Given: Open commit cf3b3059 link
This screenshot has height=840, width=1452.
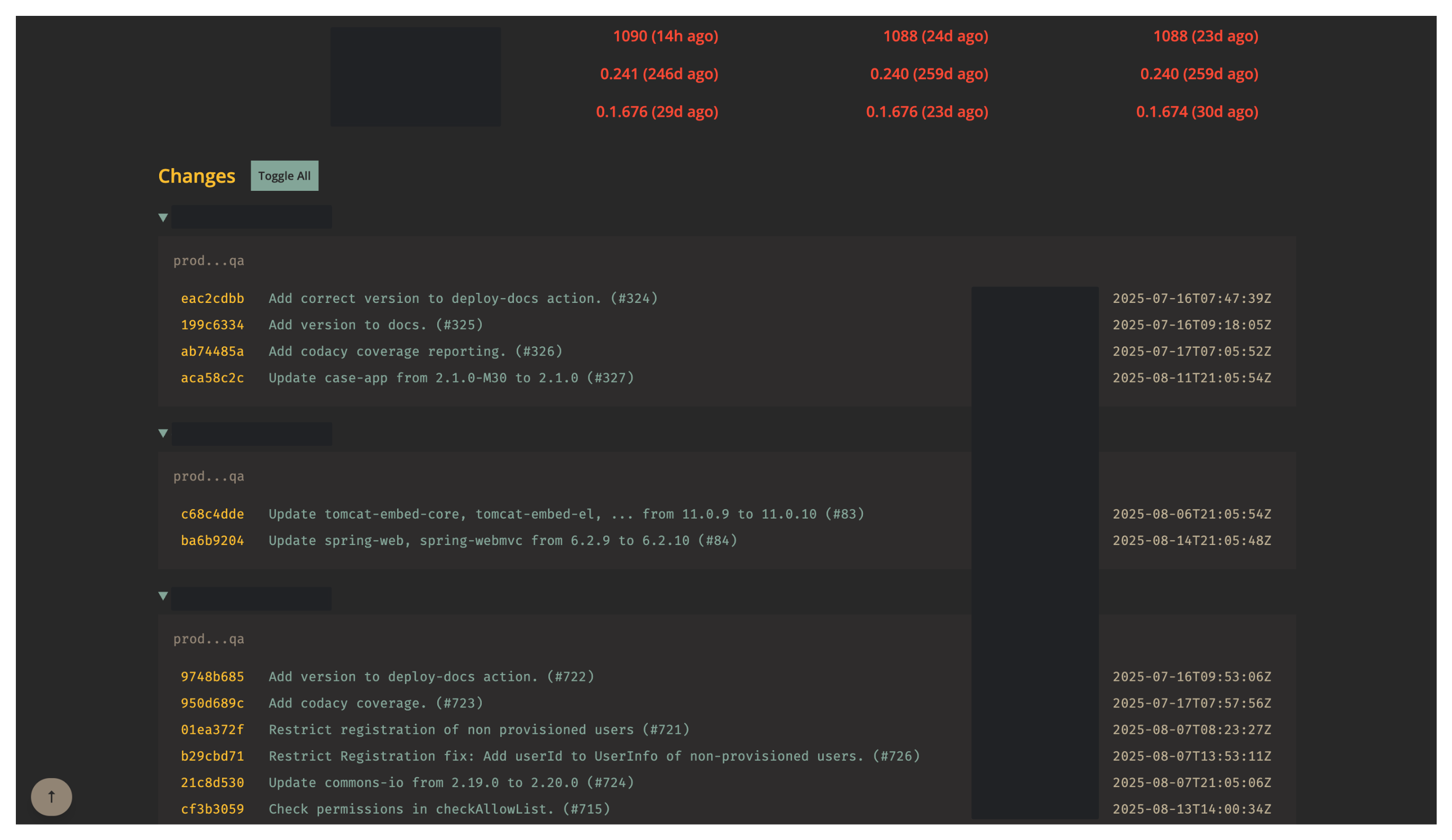Looking at the screenshot, I should (212, 809).
